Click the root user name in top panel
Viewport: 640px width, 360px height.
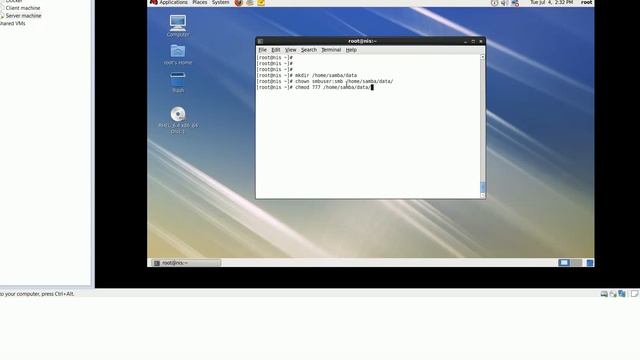587,2
